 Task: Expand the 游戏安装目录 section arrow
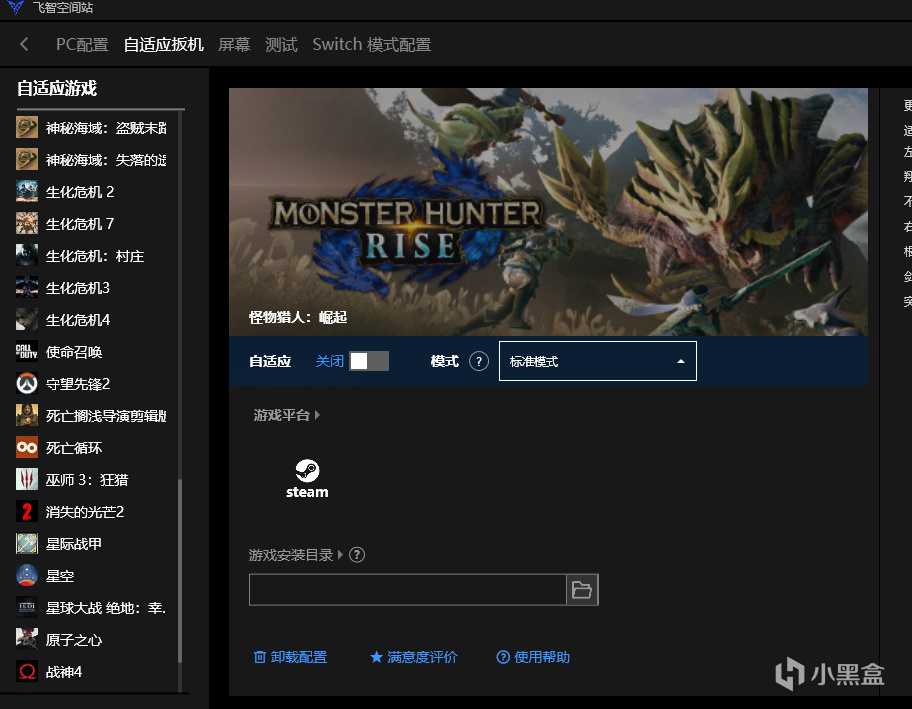(340, 554)
